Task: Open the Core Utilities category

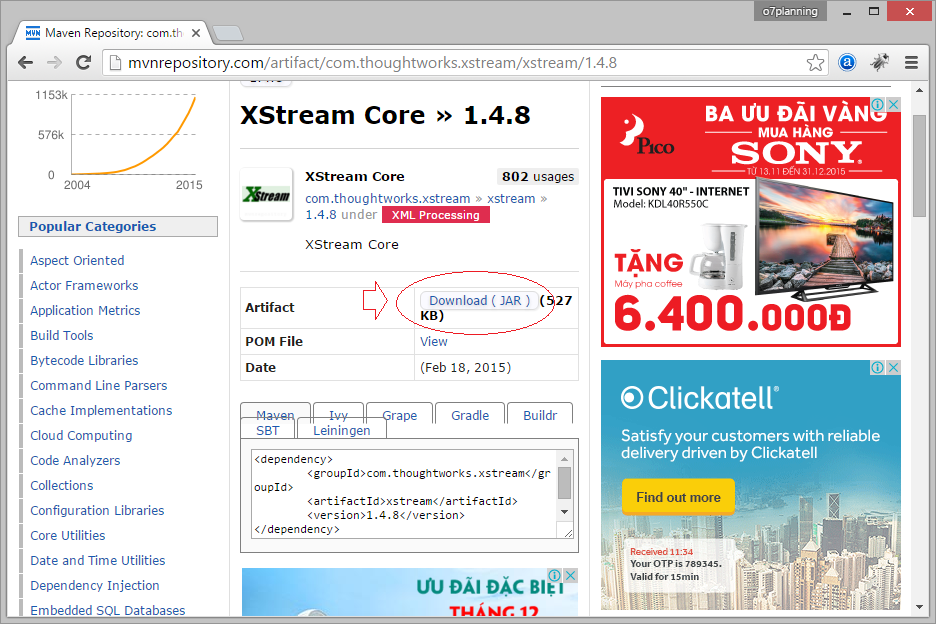Action: click(x=67, y=536)
